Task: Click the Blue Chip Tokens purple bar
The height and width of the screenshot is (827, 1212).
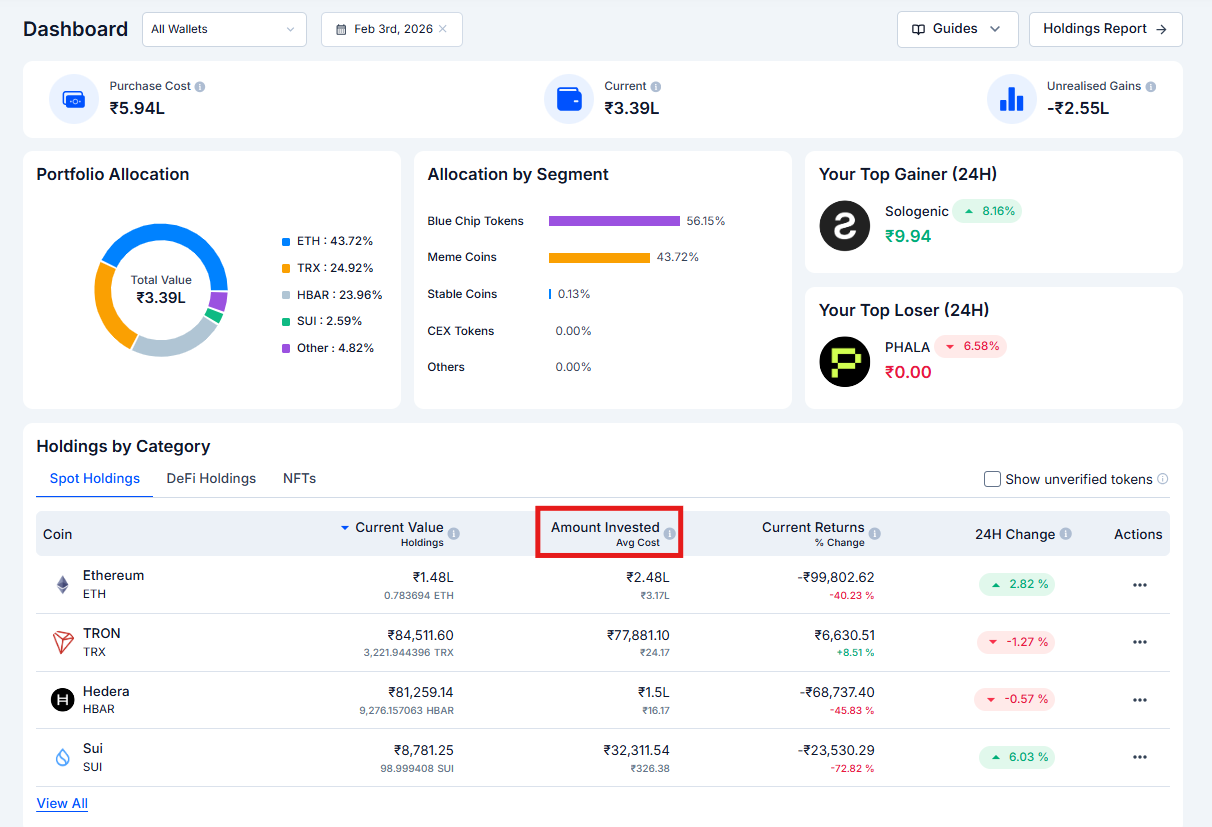Action: coord(614,221)
